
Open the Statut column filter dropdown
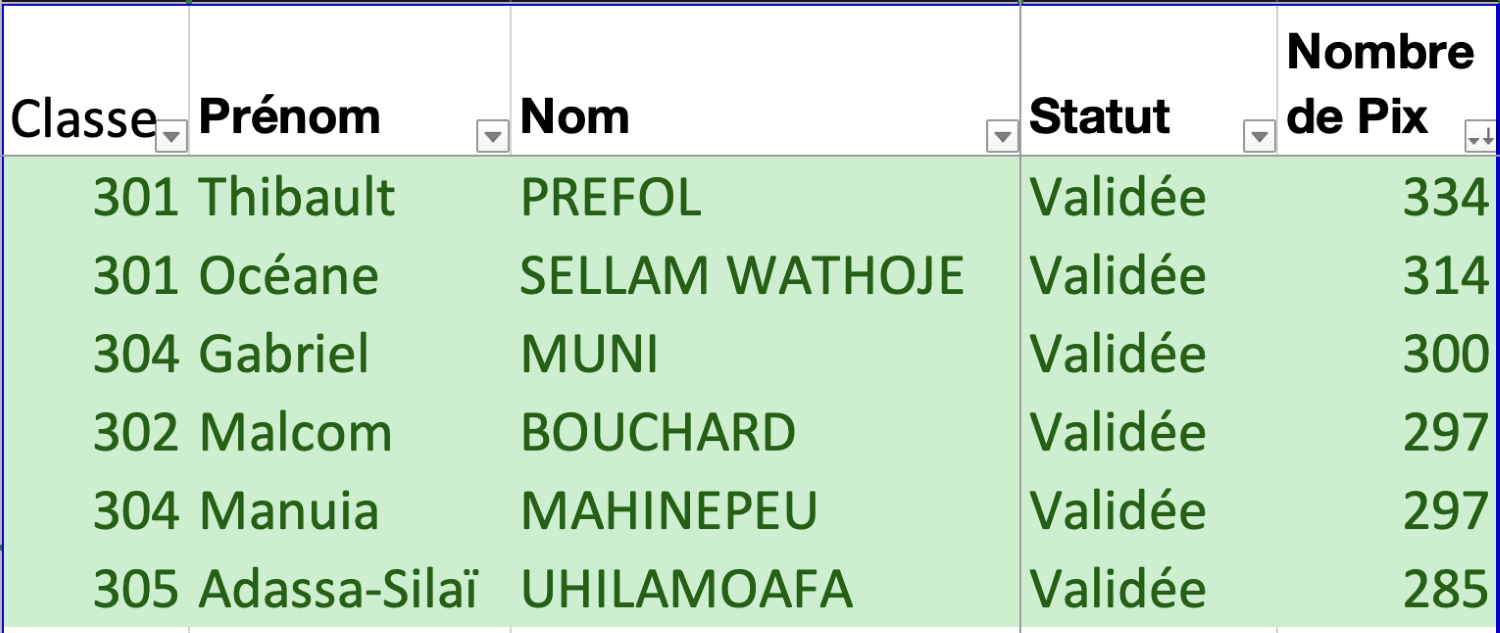tap(1259, 136)
